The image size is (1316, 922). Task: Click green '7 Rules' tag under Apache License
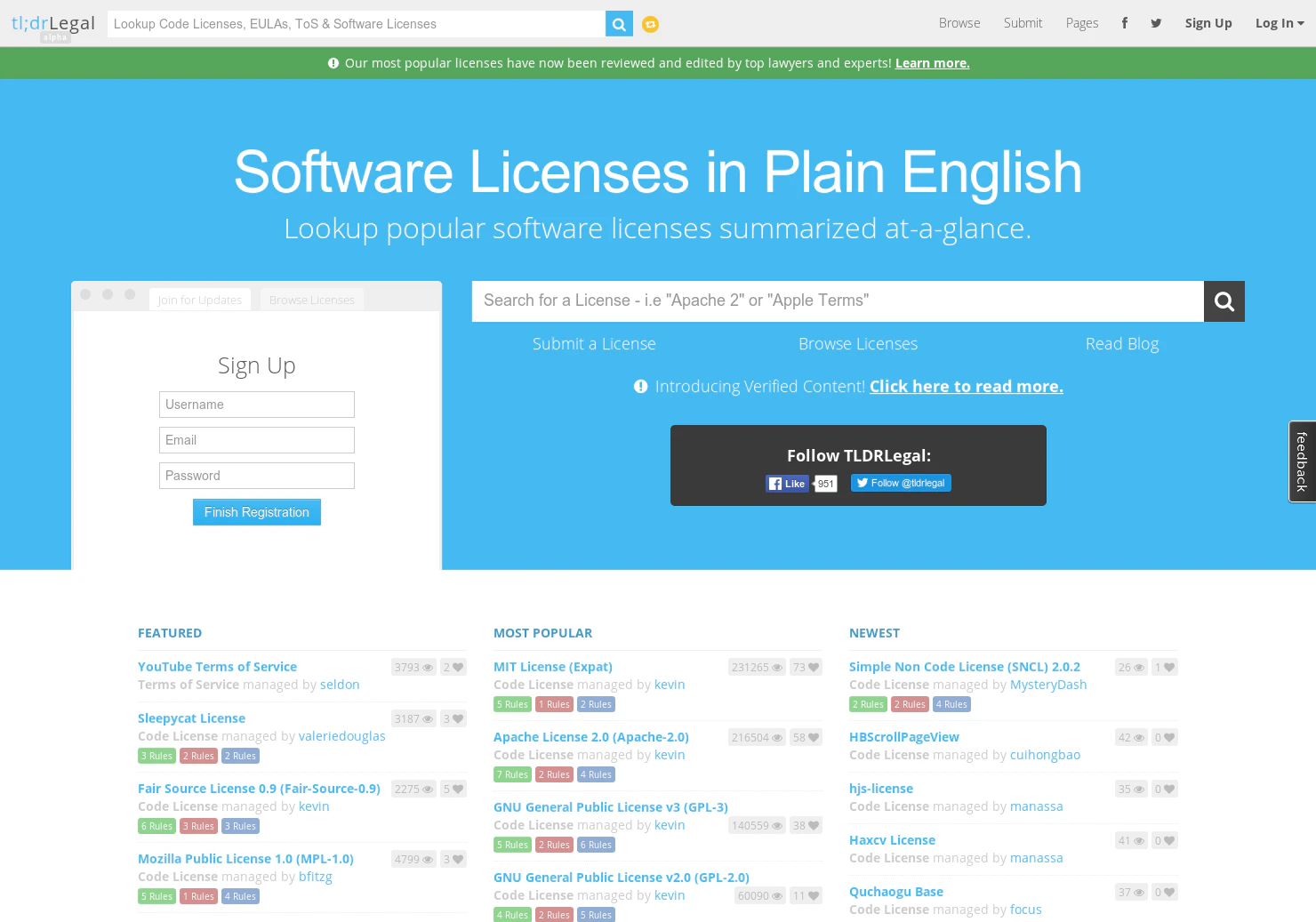[513, 774]
